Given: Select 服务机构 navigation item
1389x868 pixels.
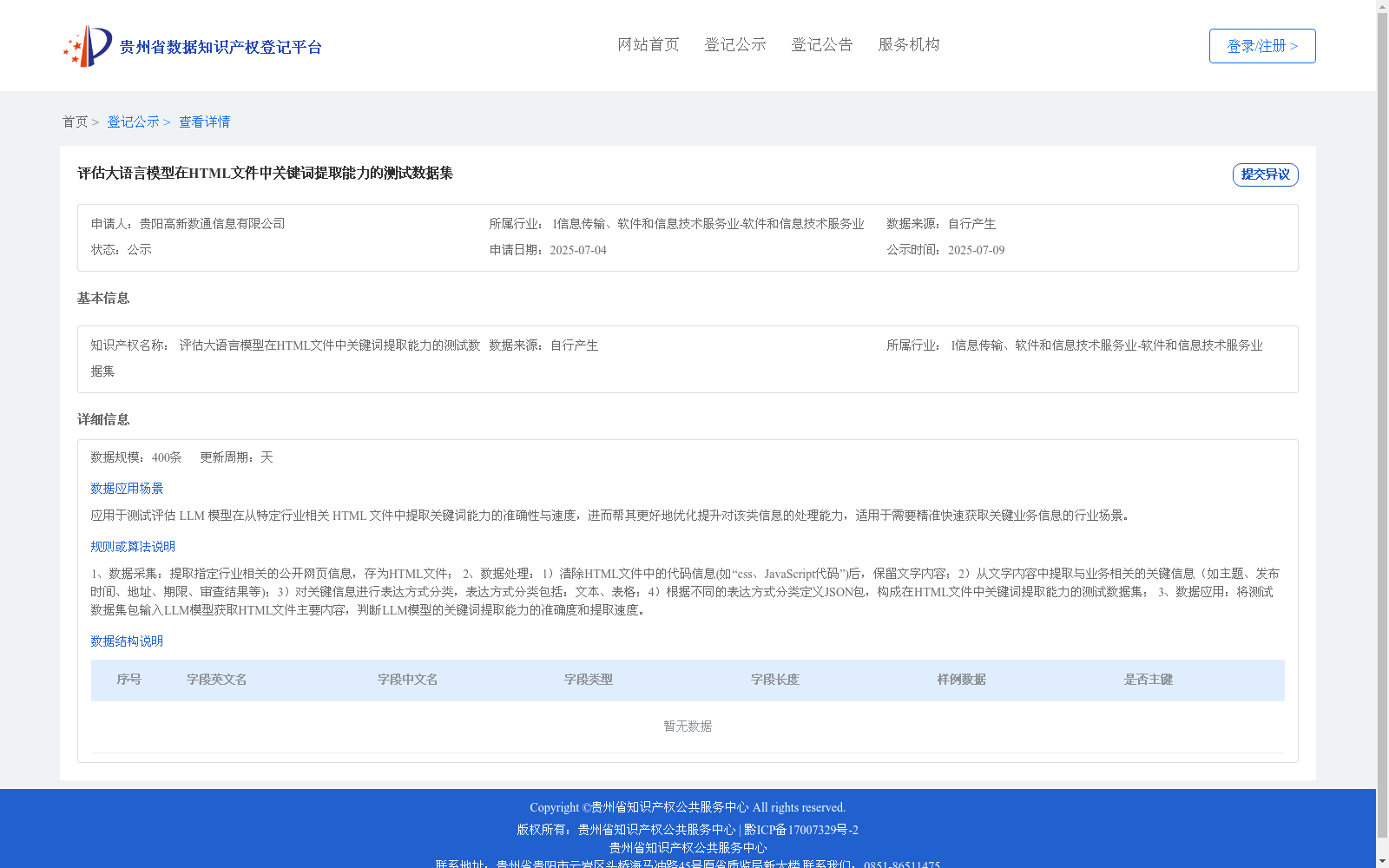Looking at the screenshot, I should click(x=909, y=44).
